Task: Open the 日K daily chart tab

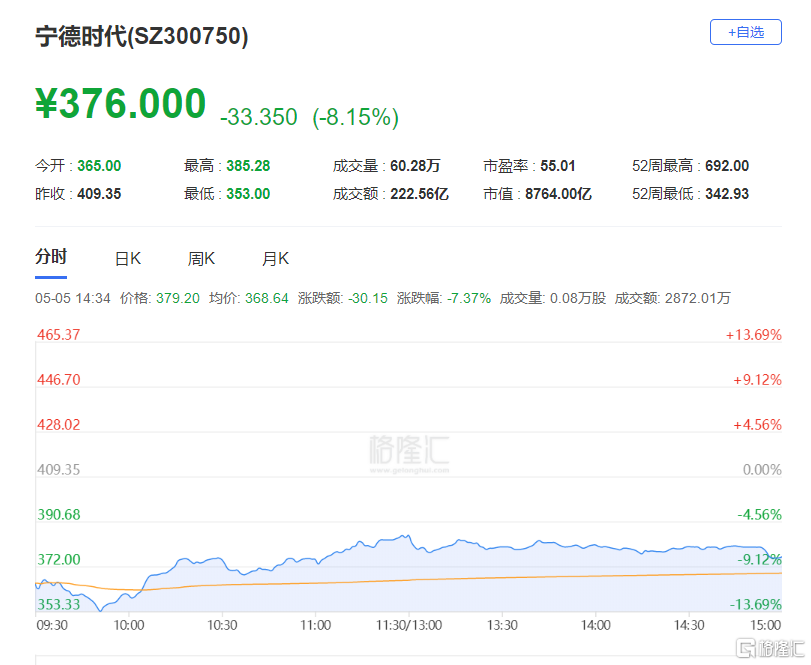Action: coord(128,258)
